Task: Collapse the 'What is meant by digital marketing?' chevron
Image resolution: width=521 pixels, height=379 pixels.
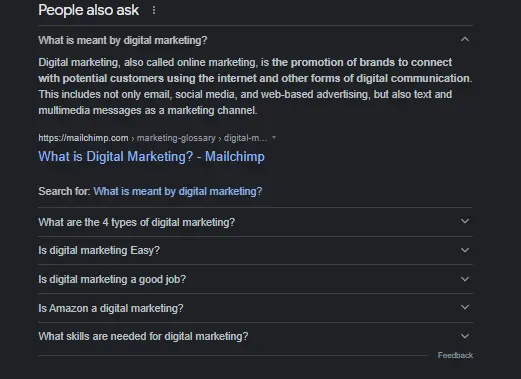Action: 465,40
